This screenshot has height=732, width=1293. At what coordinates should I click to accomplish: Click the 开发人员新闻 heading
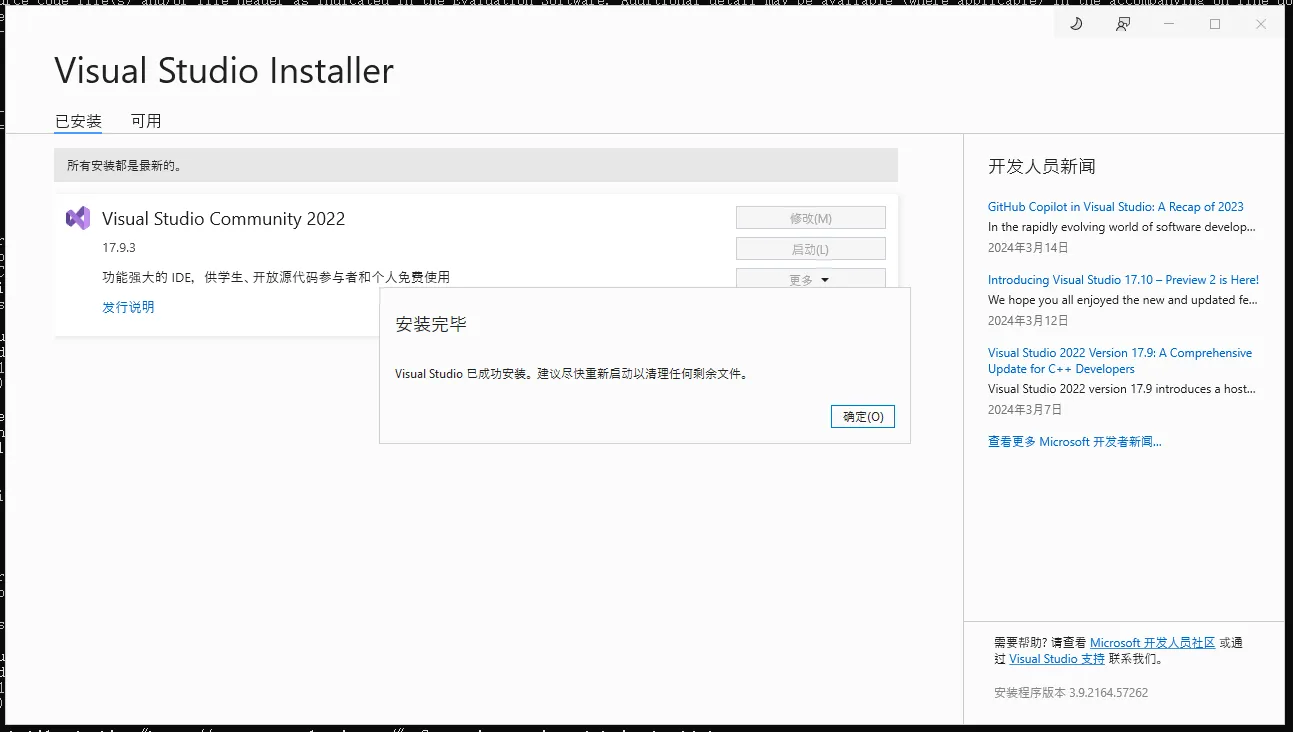(1042, 166)
